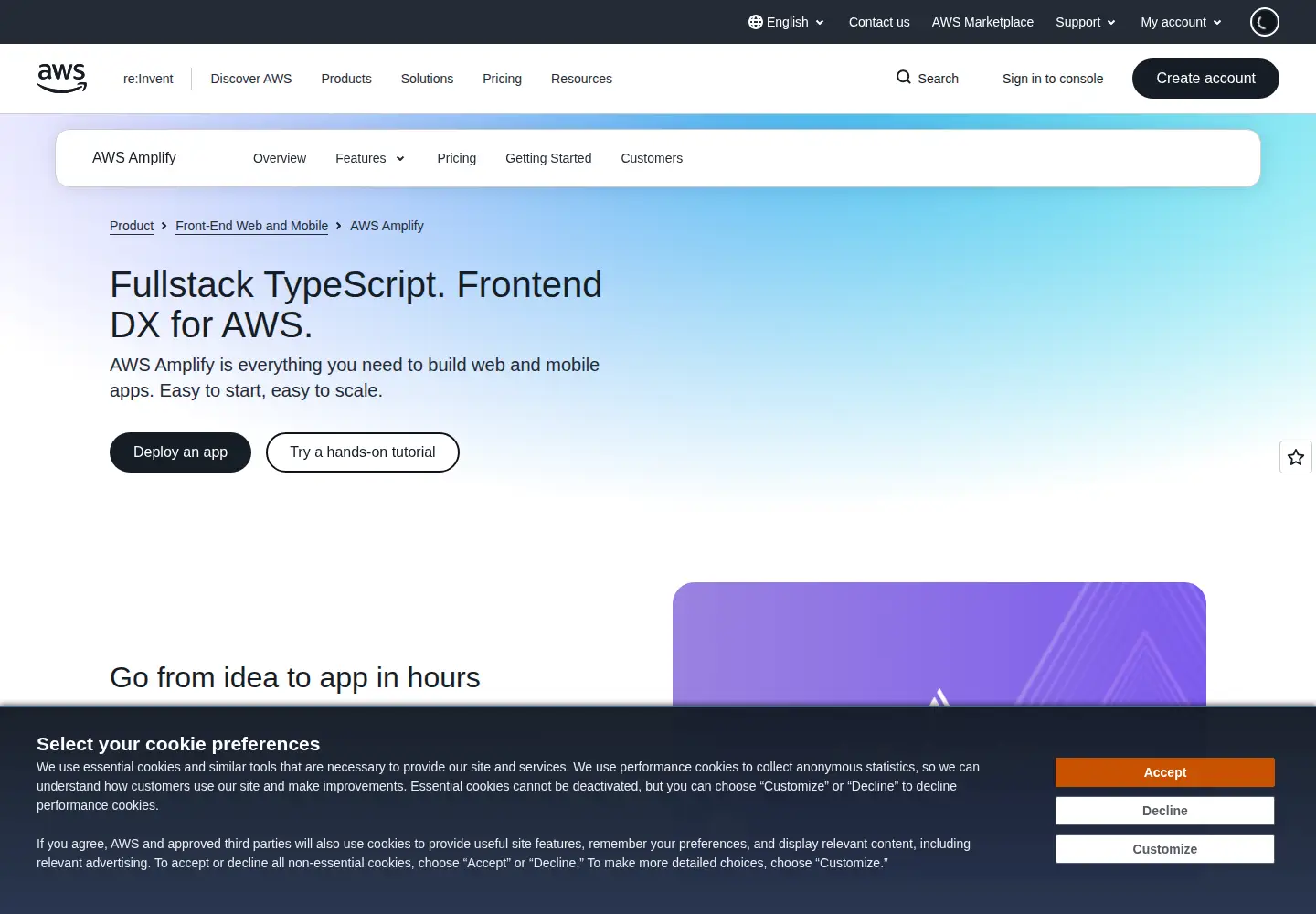Viewport: 1316px width, 914px height.
Task: Open the Solutions menu
Action: tap(427, 79)
